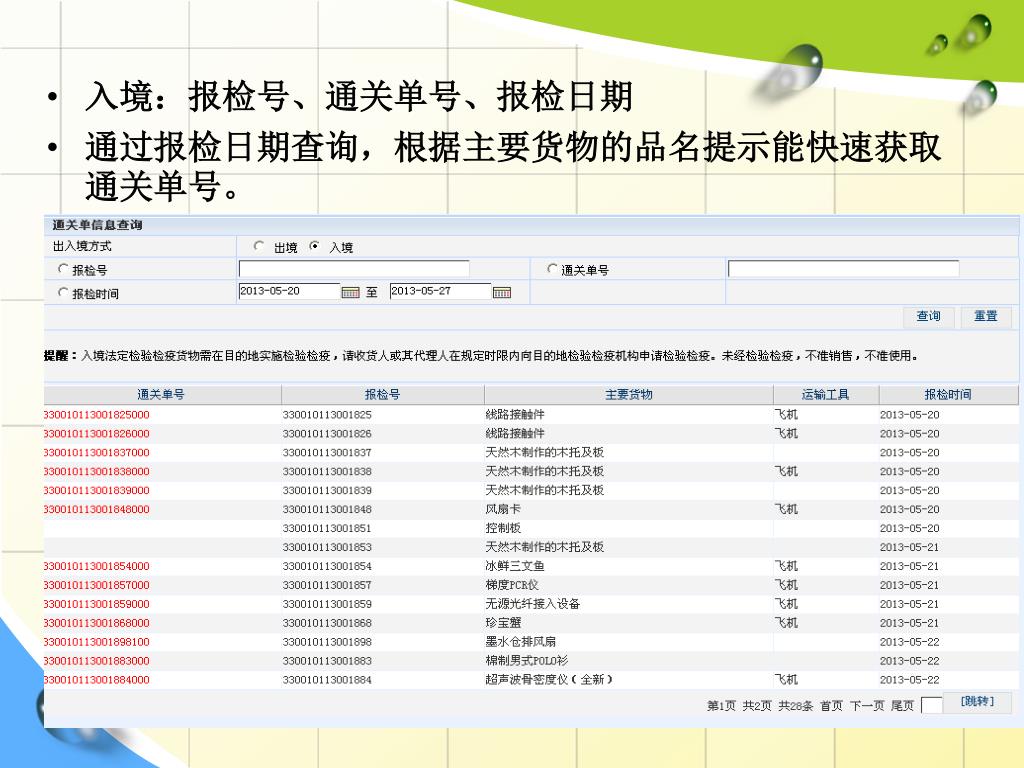This screenshot has width=1024, height=768.
Task: Select inspection number 330010113001853
Action: (327, 547)
